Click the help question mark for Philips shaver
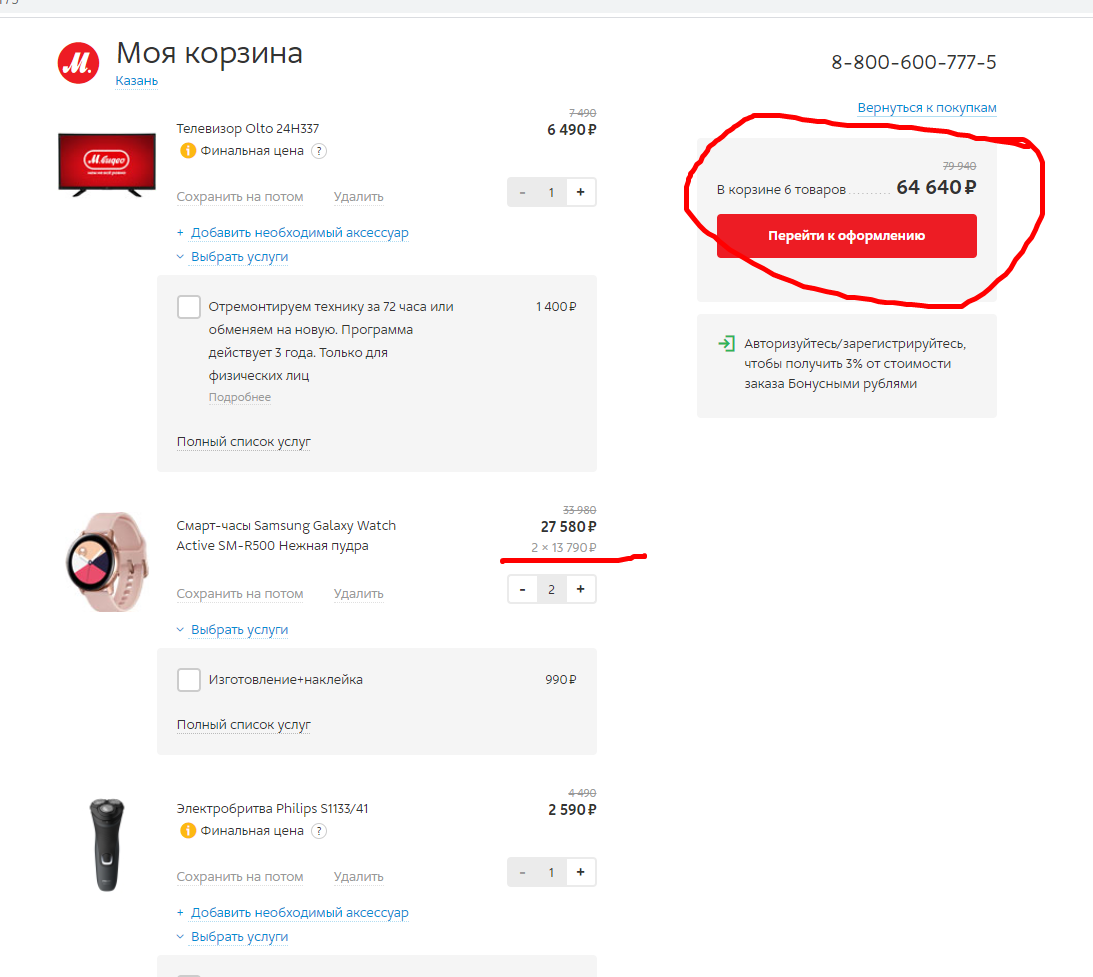The width and height of the screenshot is (1093, 977). click(319, 831)
